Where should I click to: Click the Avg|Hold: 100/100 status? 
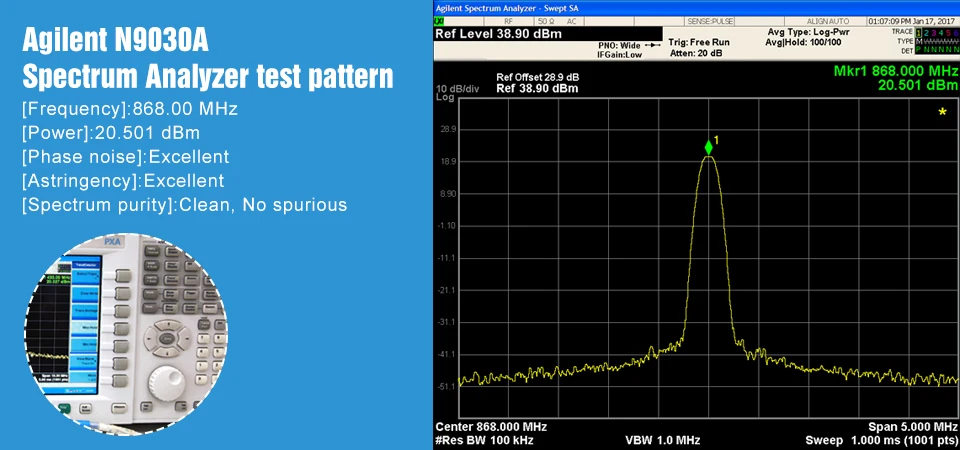(x=803, y=42)
